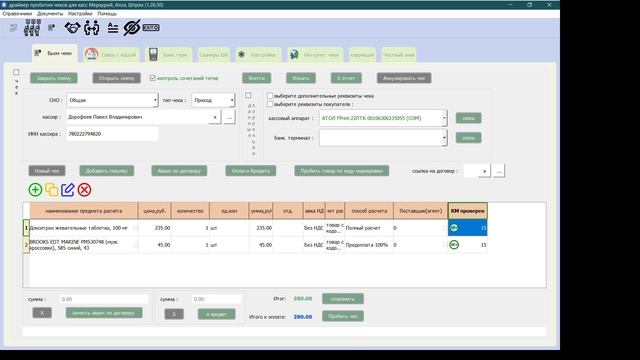Image resolution: width=640 pixels, height=360 pixels.
Task: Click the Новый чек button
Action: coord(47,171)
